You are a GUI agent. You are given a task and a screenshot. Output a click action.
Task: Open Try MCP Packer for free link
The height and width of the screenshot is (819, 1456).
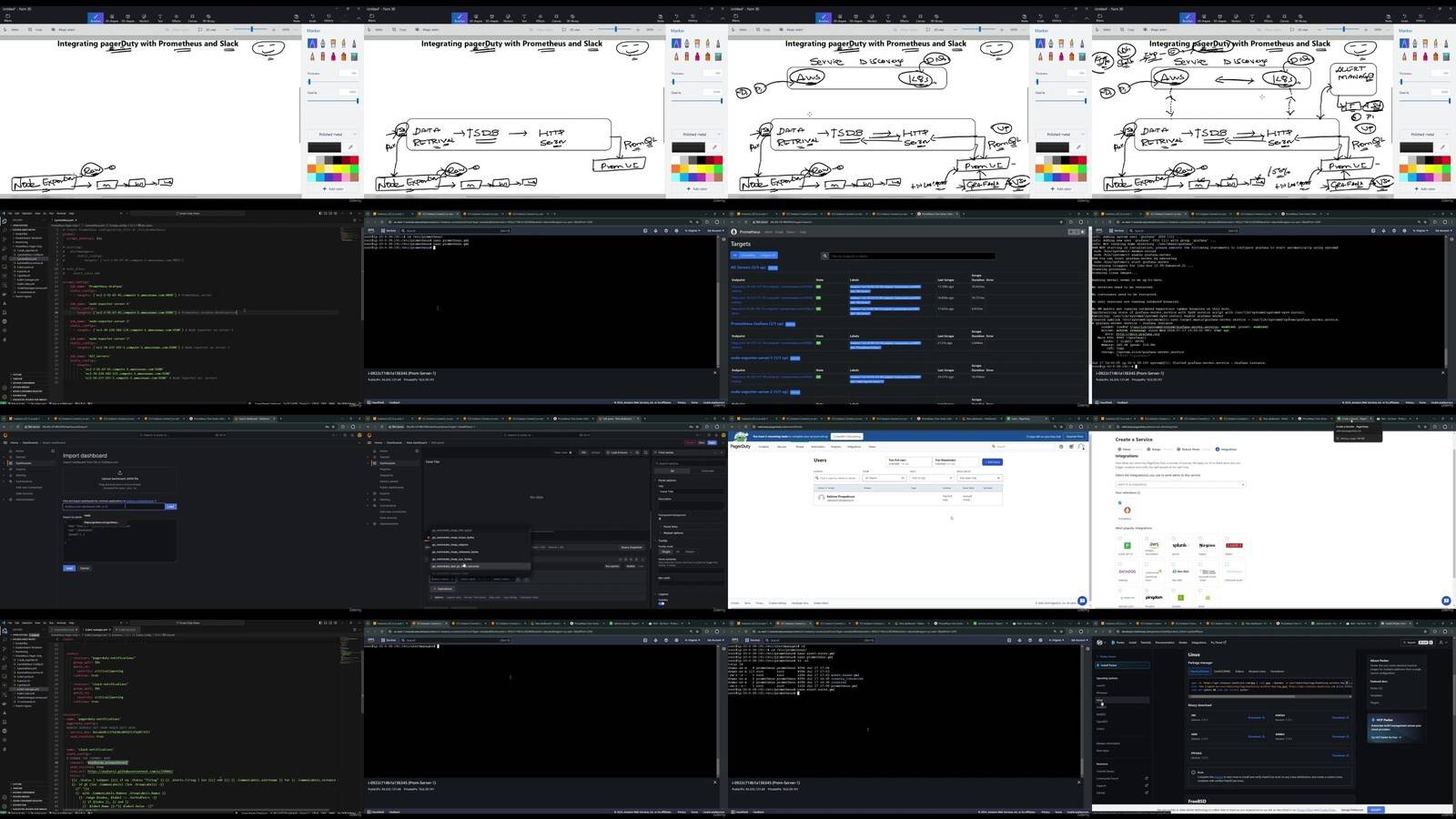coord(1386,737)
